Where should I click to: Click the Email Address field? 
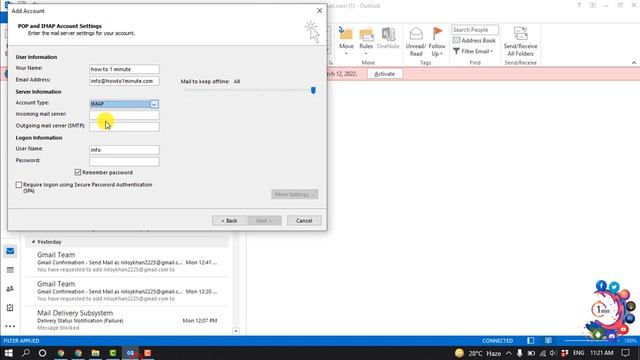124,81
